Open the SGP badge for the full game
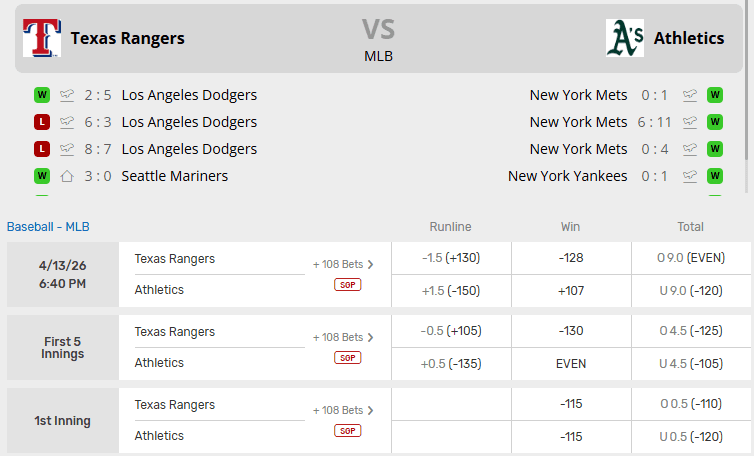The height and width of the screenshot is (456, 754). (x=348, y=285)
